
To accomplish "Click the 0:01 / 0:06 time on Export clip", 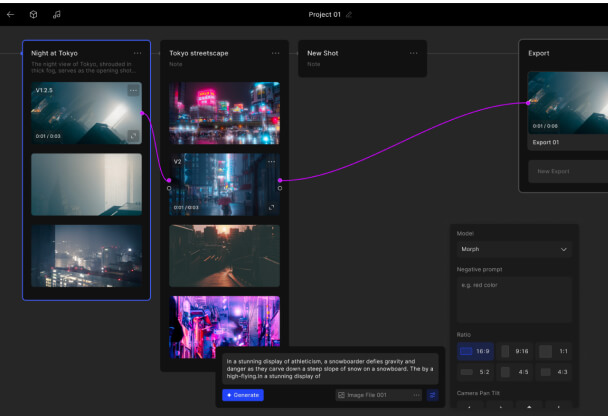I will click(545, 126).
